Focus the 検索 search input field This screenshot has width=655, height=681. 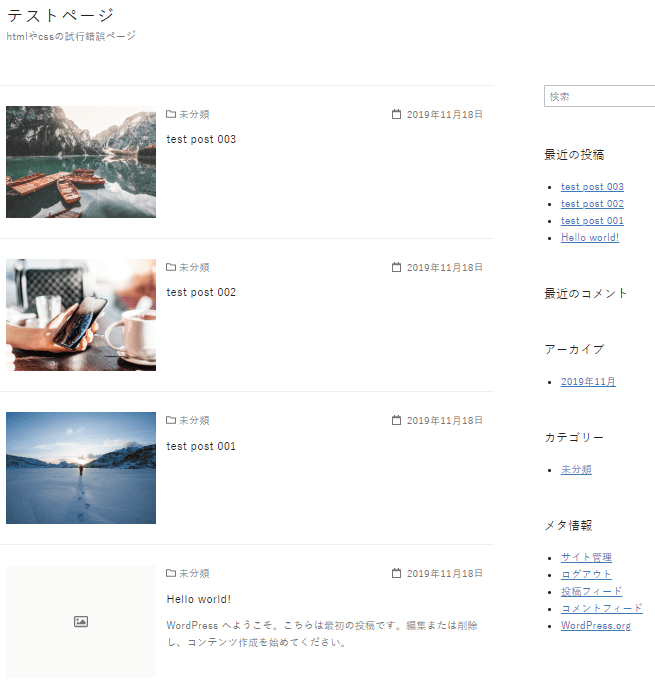[599, 96]
